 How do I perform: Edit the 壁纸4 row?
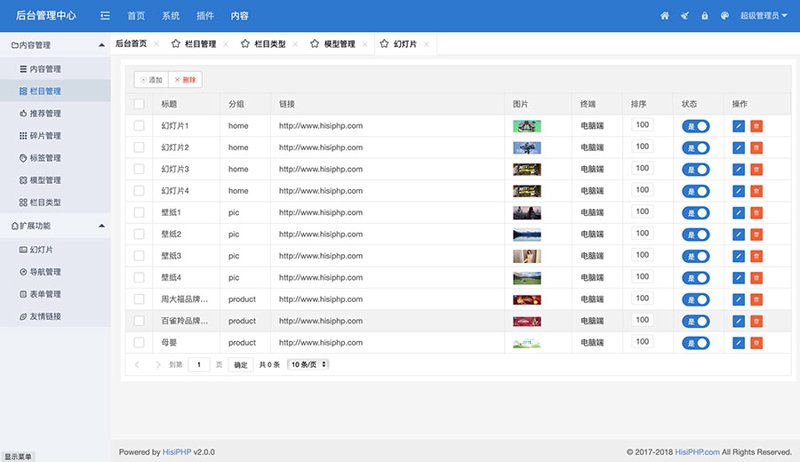(738, 278)
